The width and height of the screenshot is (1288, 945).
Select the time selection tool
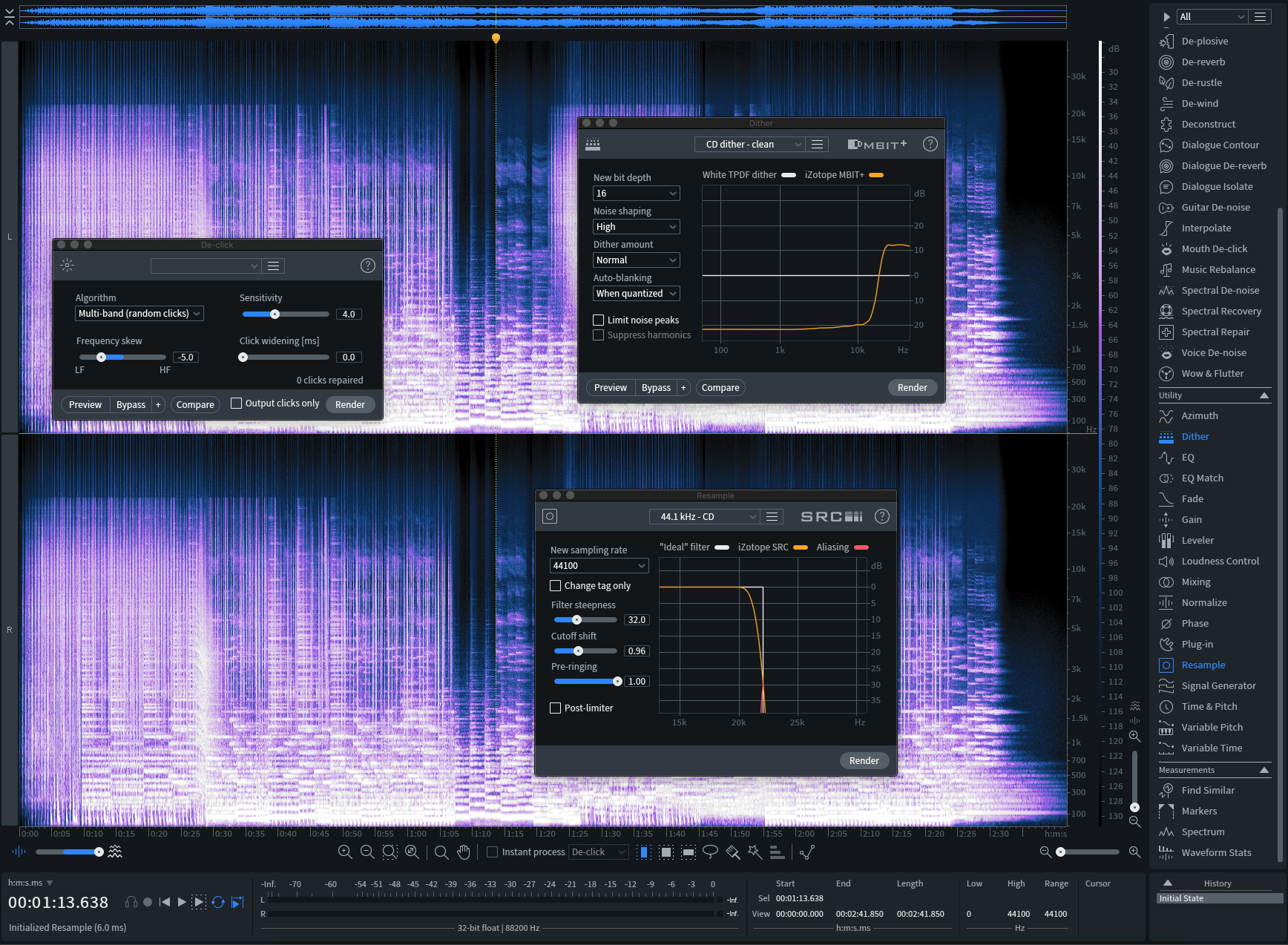click(643, 852)
